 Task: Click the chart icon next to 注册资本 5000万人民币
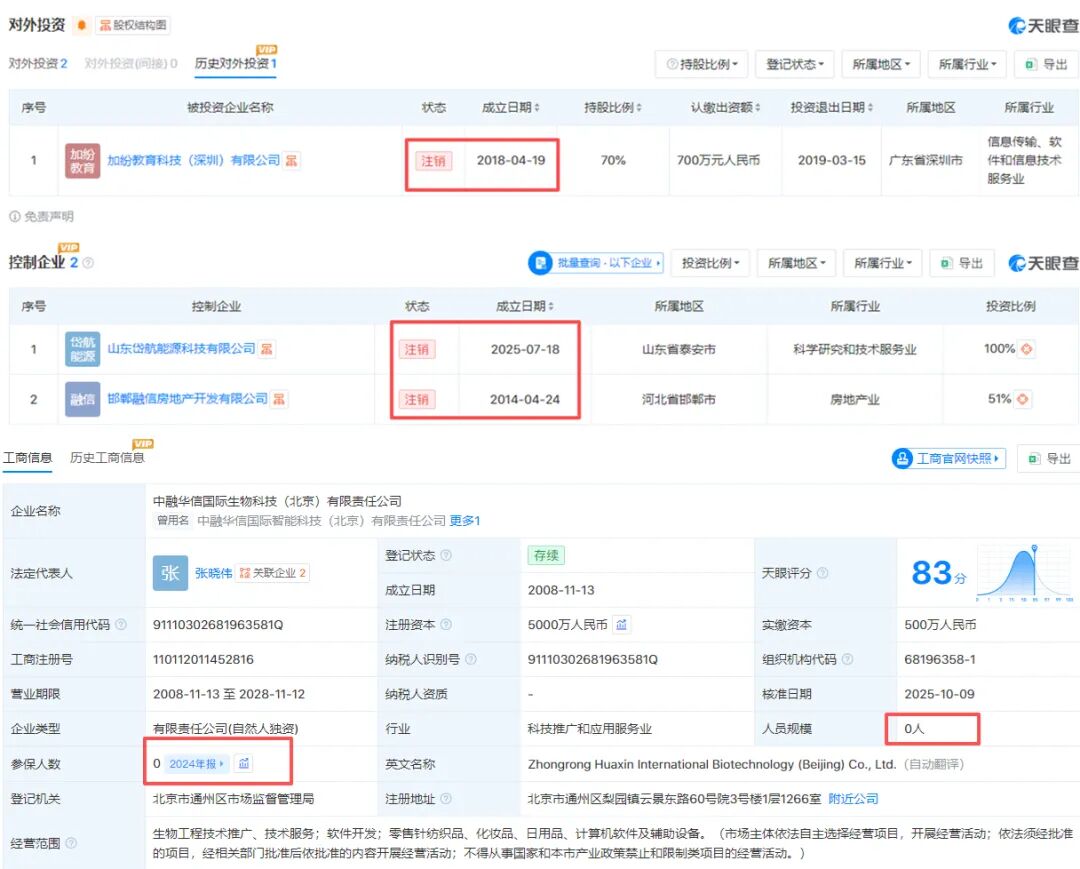621,625
